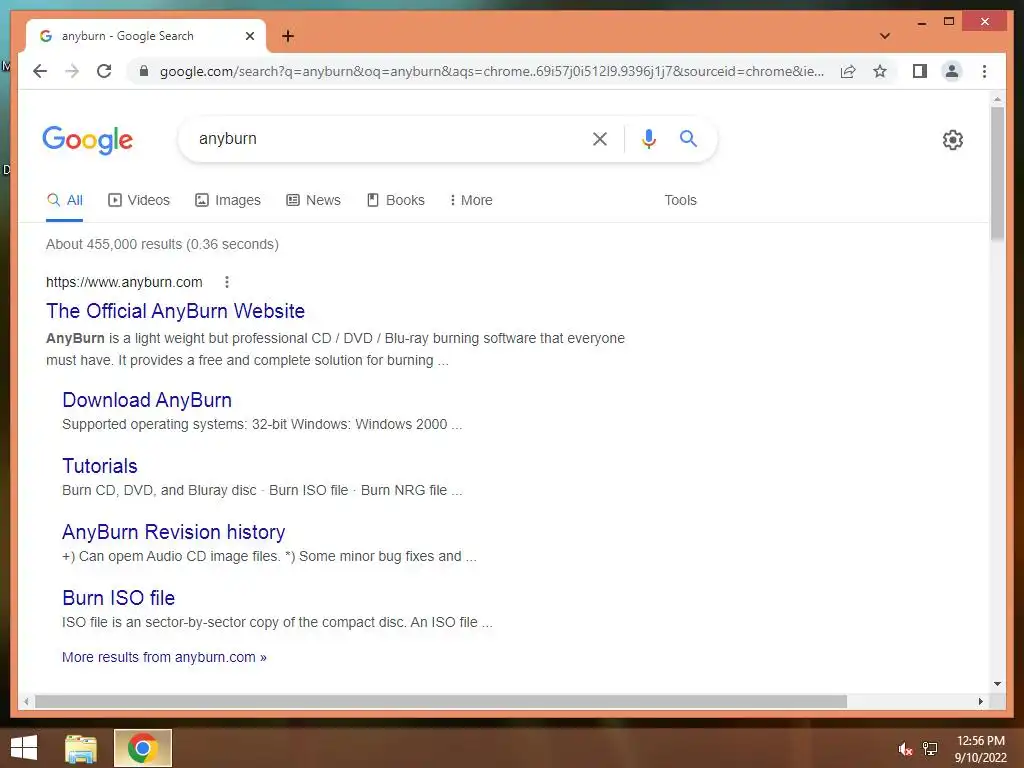
Task: Share this page using the share icon
Action: 848,71
